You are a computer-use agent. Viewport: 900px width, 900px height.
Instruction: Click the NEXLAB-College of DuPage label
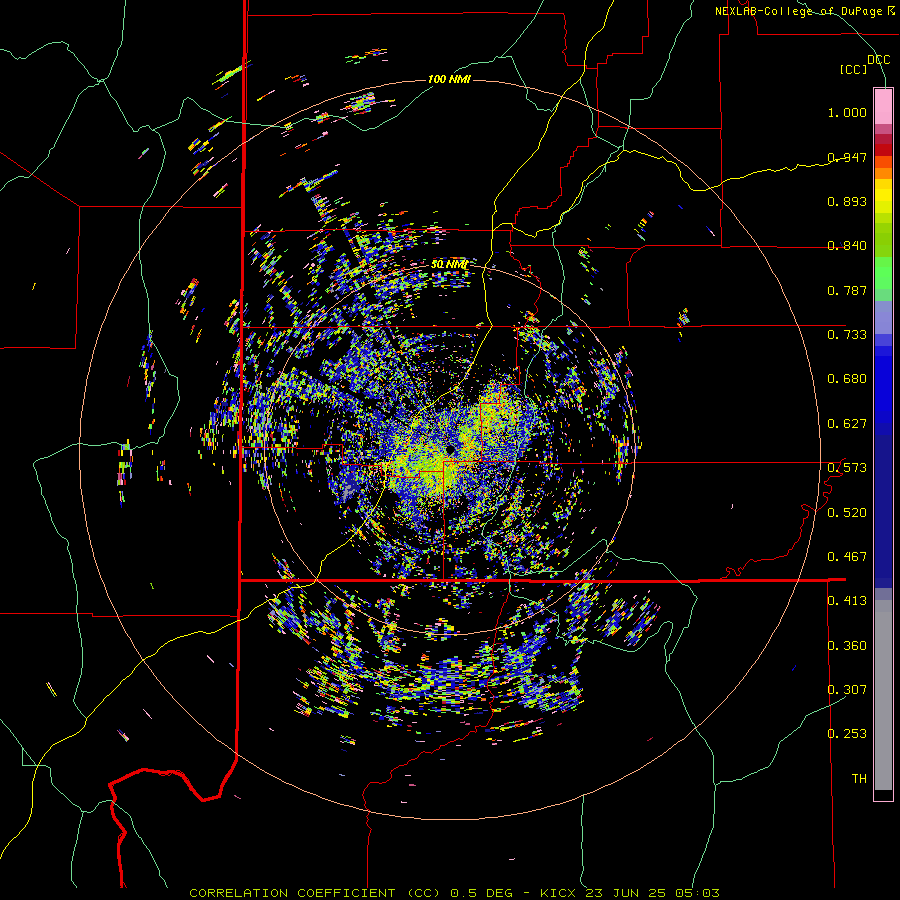tap(804, 11)
